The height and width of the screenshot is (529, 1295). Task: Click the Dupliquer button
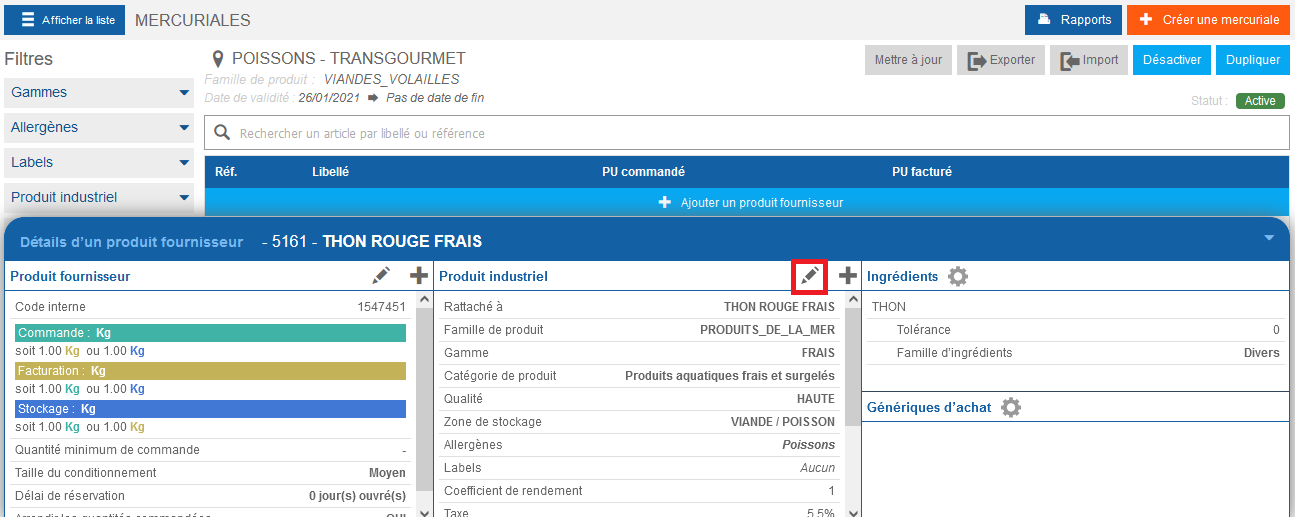click(1253, 60)
